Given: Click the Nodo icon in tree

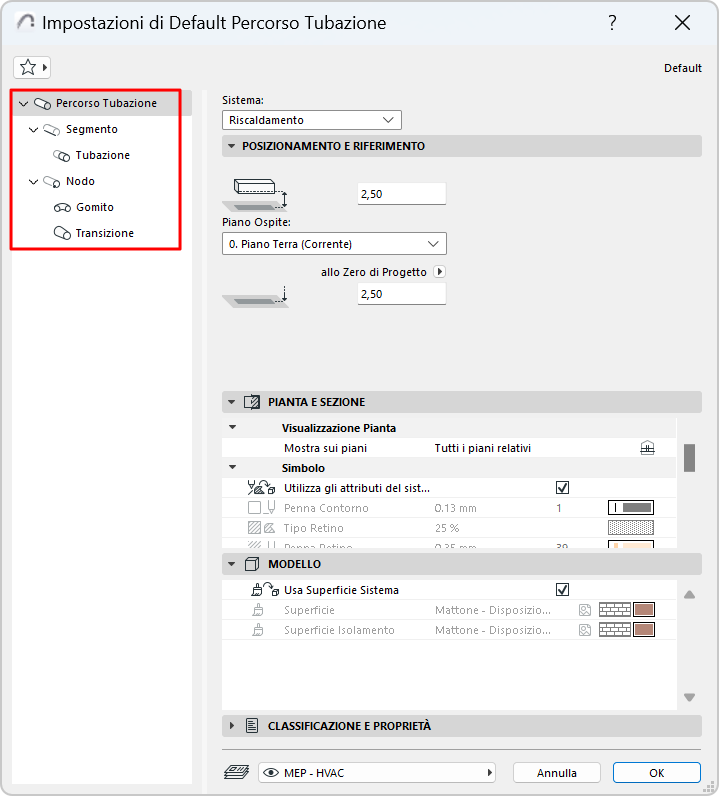Looking at the screenshot, I should pos(52,182).
